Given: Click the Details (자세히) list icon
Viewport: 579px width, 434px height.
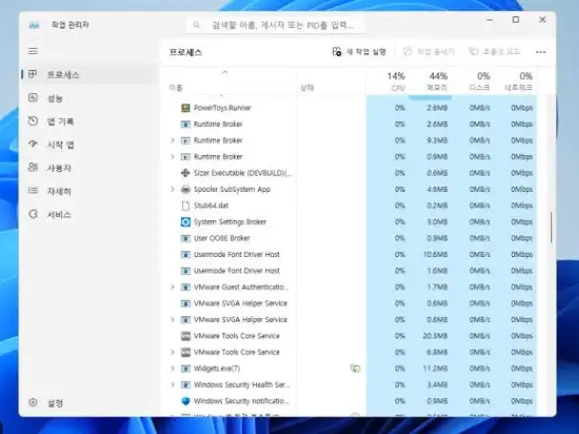Looking at the screenshot, I should coord(33,191).
